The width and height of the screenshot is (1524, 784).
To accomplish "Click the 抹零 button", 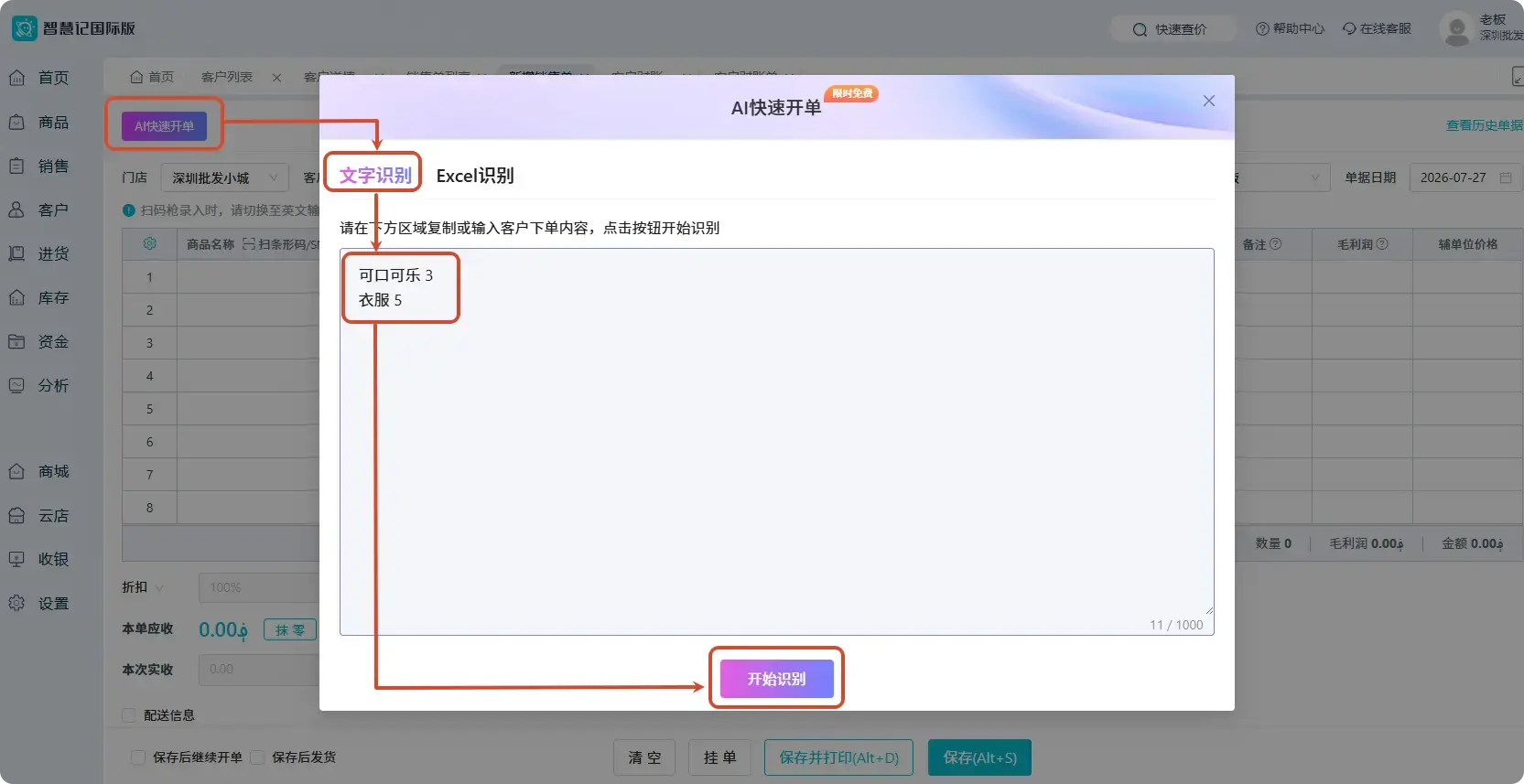I will coord(290,629).
